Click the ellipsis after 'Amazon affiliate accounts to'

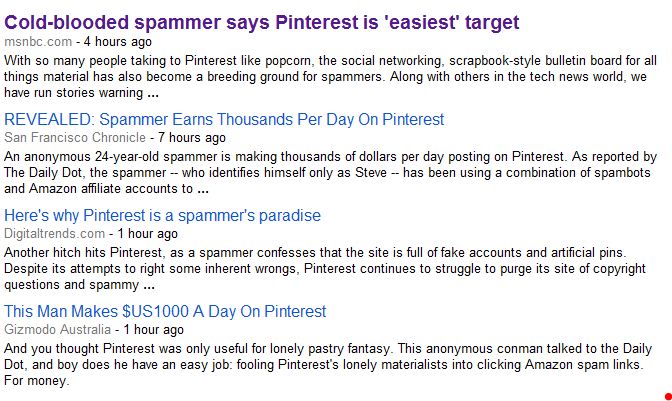click(203, 189)
